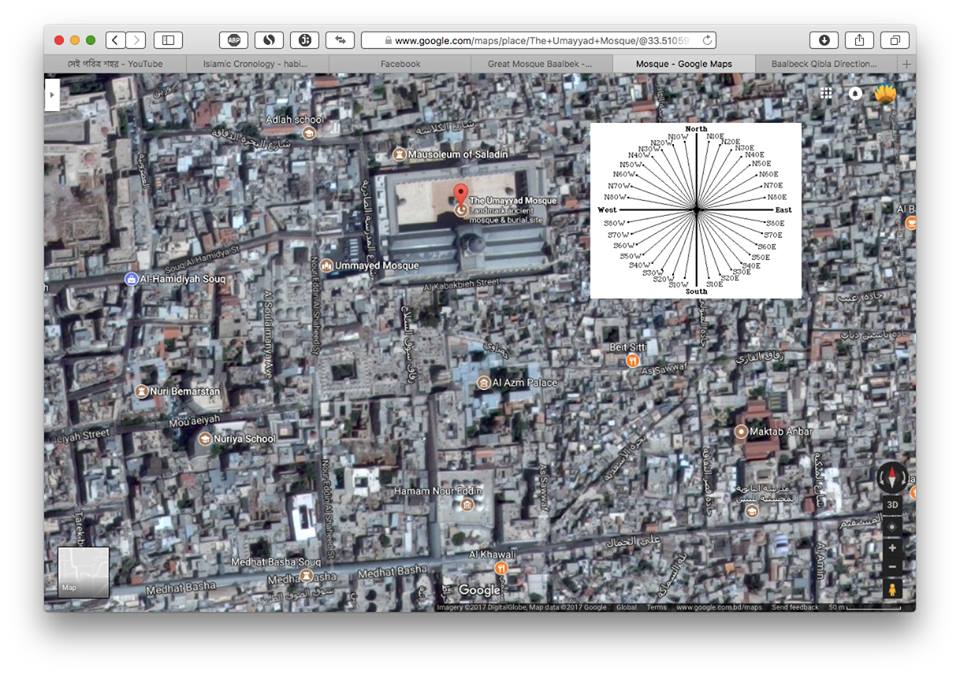This screenshot has height=675, width=960.
Task: Zoom out of the map
Action: click(x=892, y=567)
